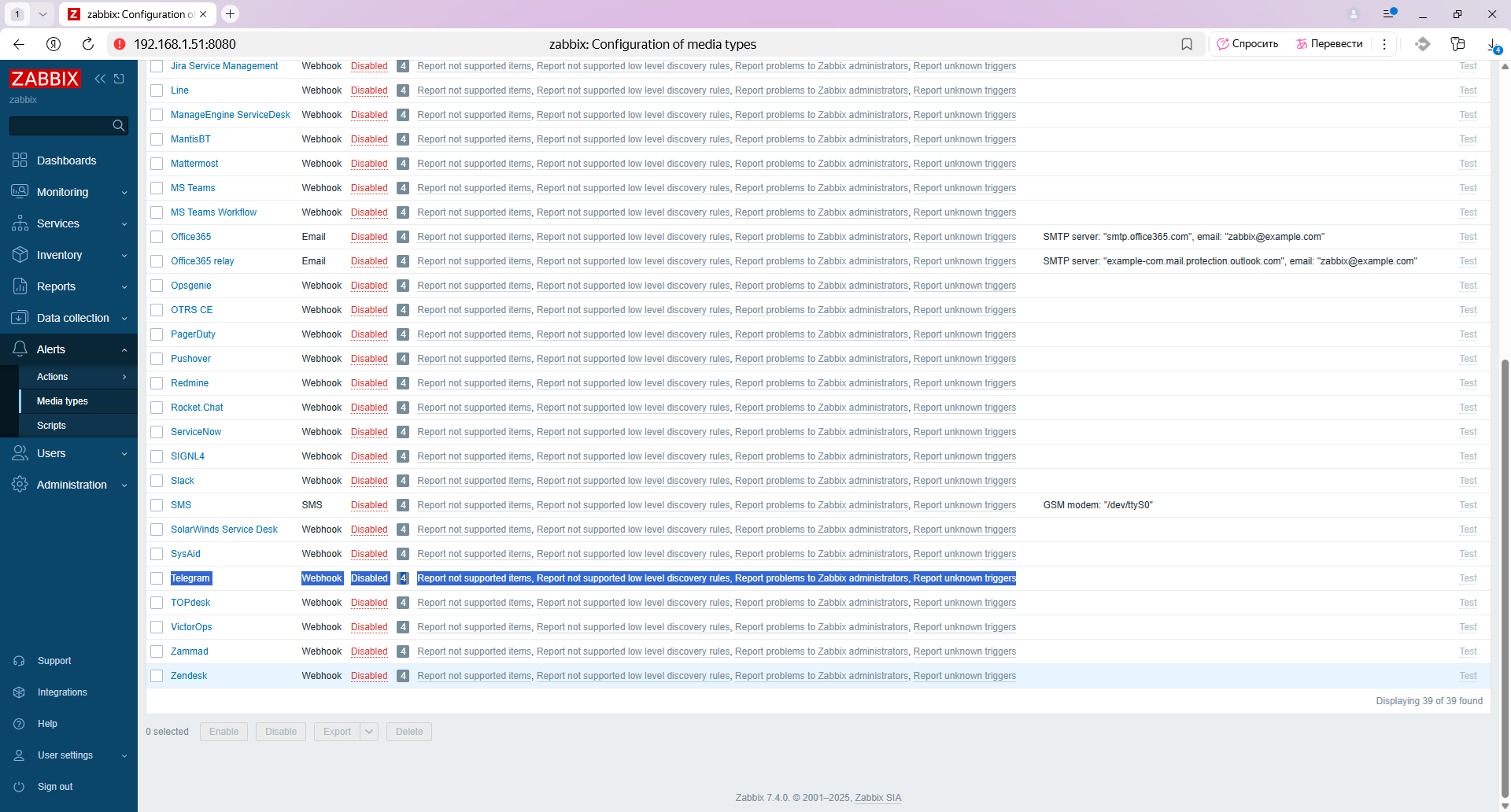Collapse the Zabbix sidebar with double-chevron icon

click(x=100, y=79)
